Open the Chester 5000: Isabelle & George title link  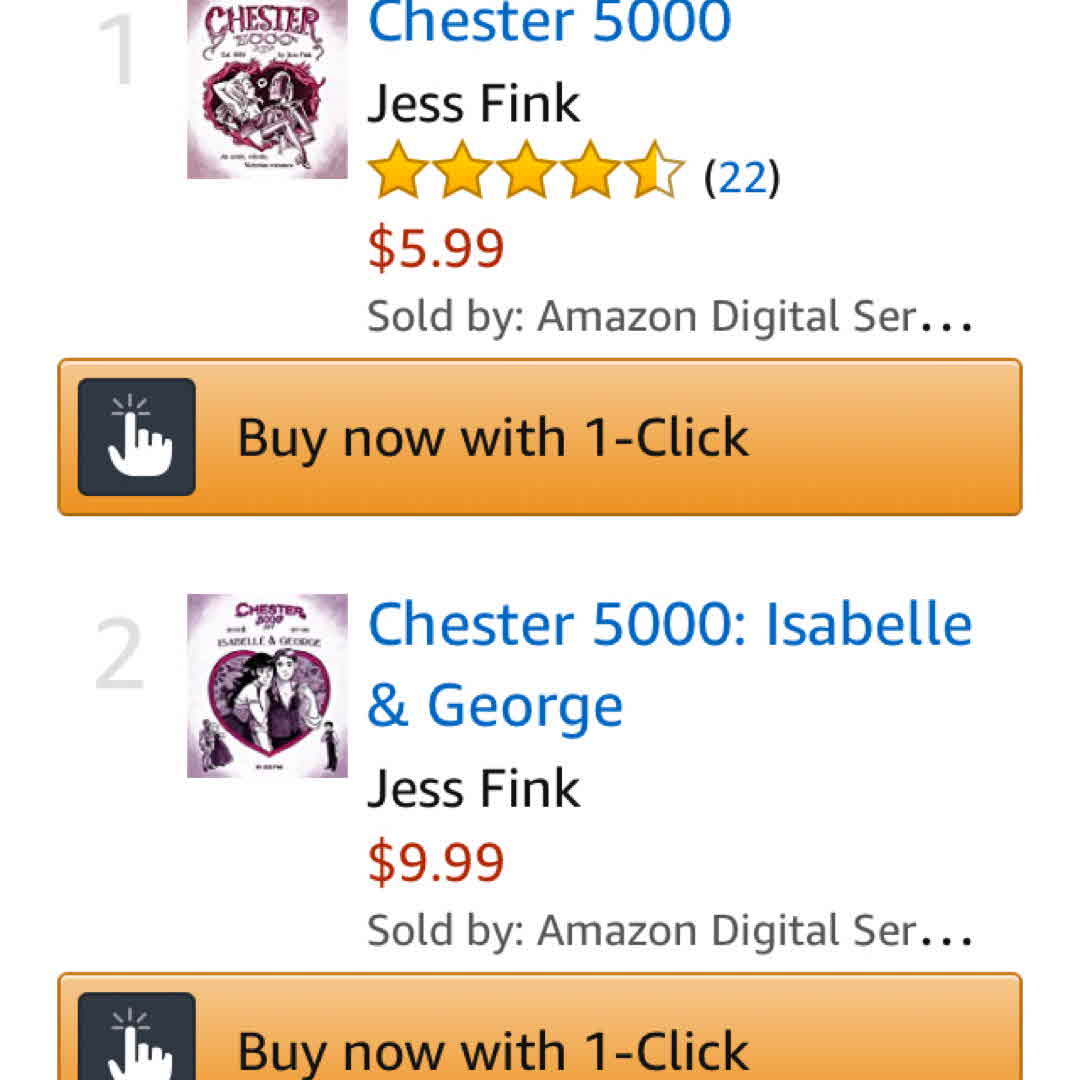(x=670, y=665)
